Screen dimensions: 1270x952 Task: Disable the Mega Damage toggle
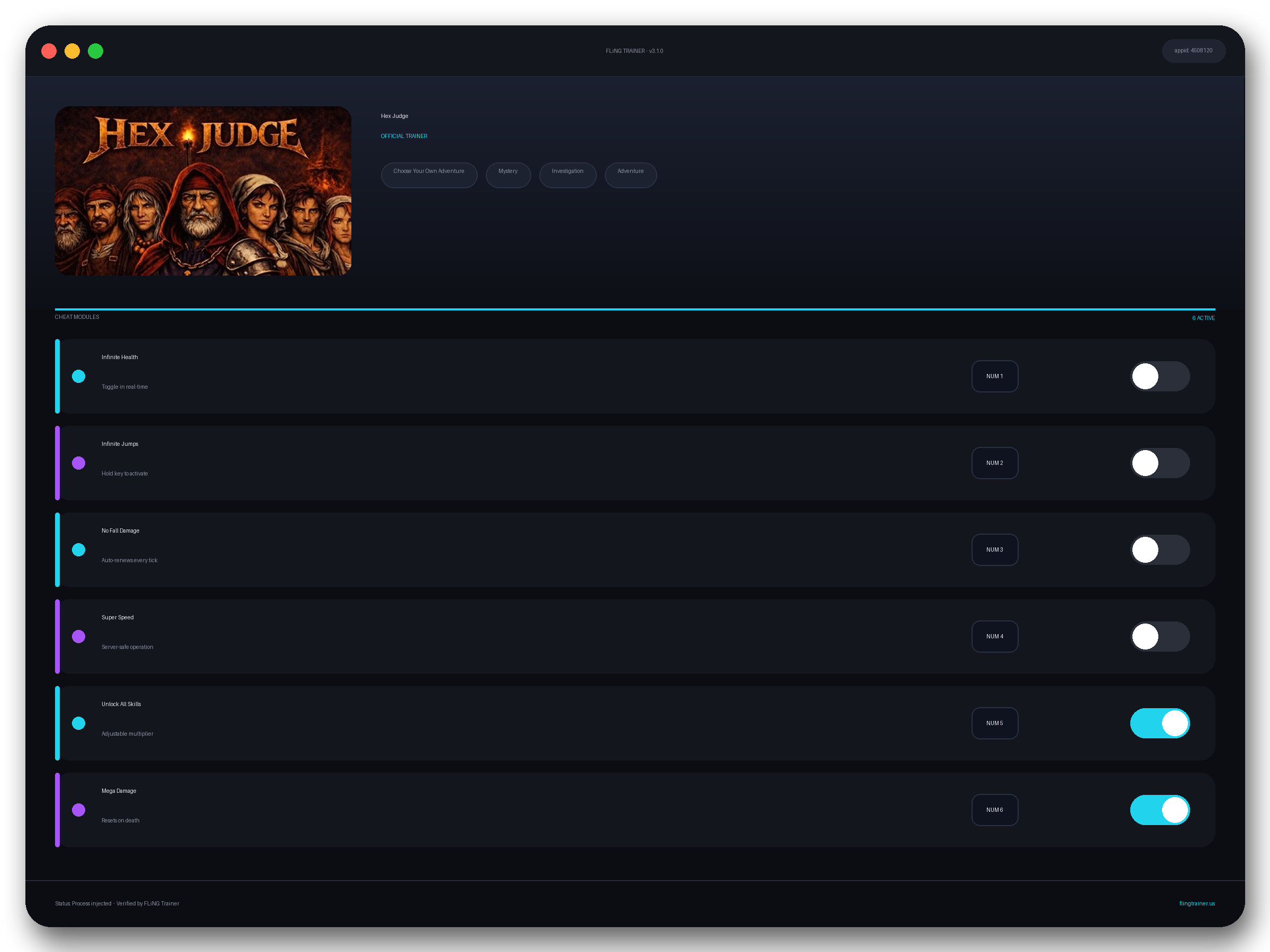[x=1160, y=810]
